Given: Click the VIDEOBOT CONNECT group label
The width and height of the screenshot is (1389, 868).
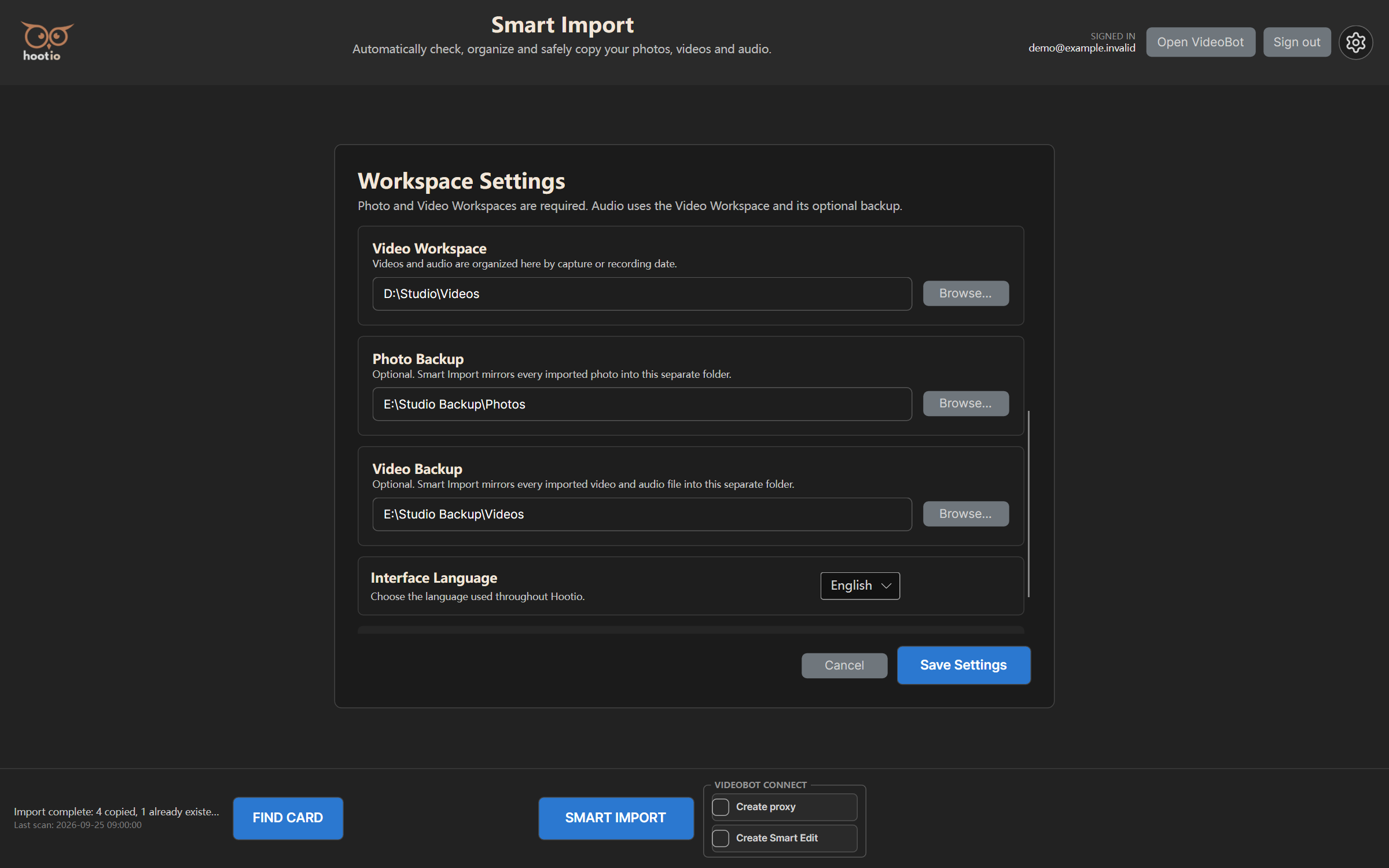Looking at the screenshot, I should 760,785.
